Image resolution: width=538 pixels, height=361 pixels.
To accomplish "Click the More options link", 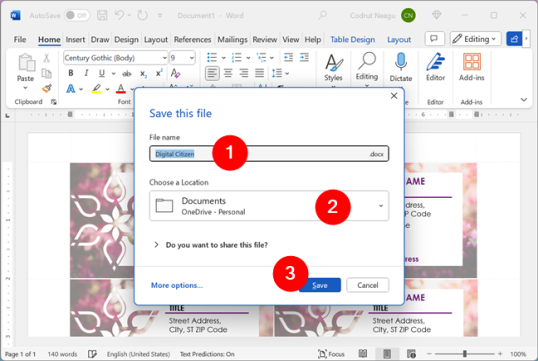I will (x=177, y=286).
